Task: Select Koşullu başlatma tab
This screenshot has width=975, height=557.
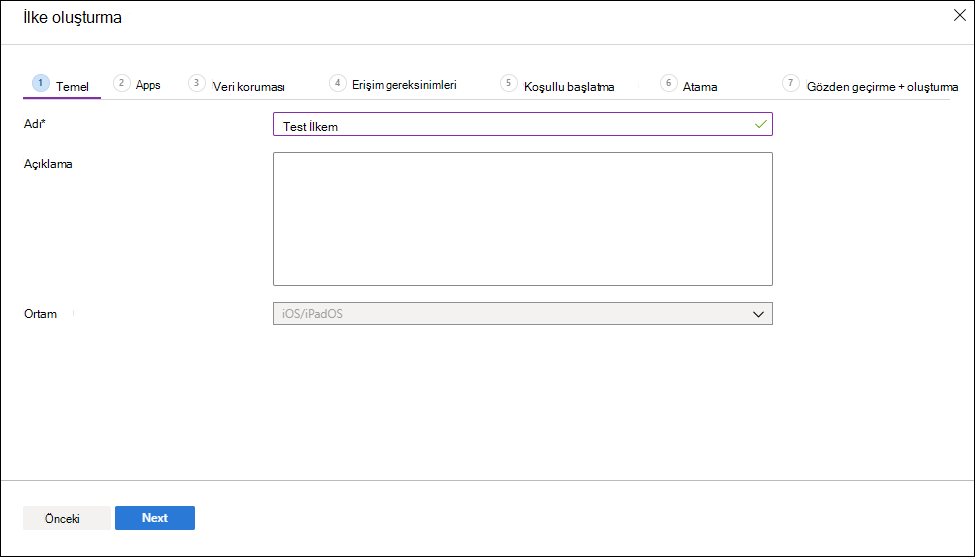Action: tap(558, 85)
